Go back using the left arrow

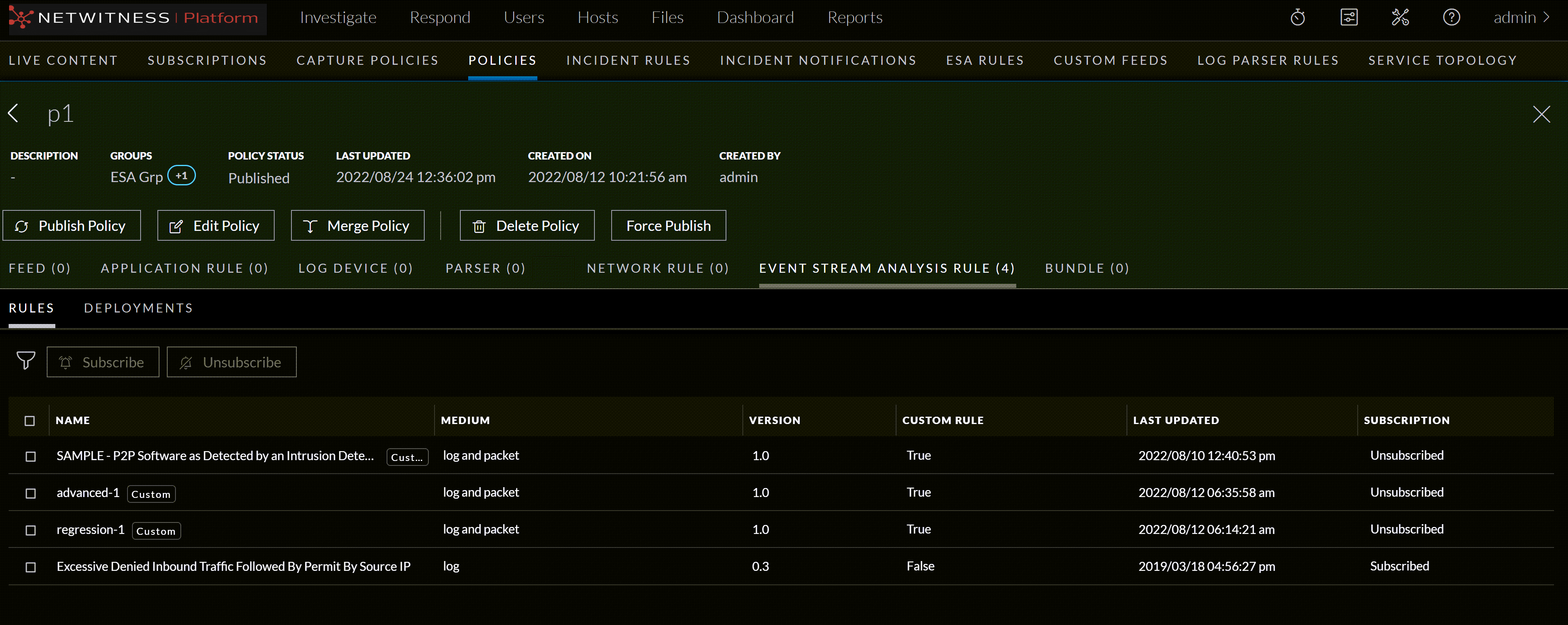pos(14,113)
